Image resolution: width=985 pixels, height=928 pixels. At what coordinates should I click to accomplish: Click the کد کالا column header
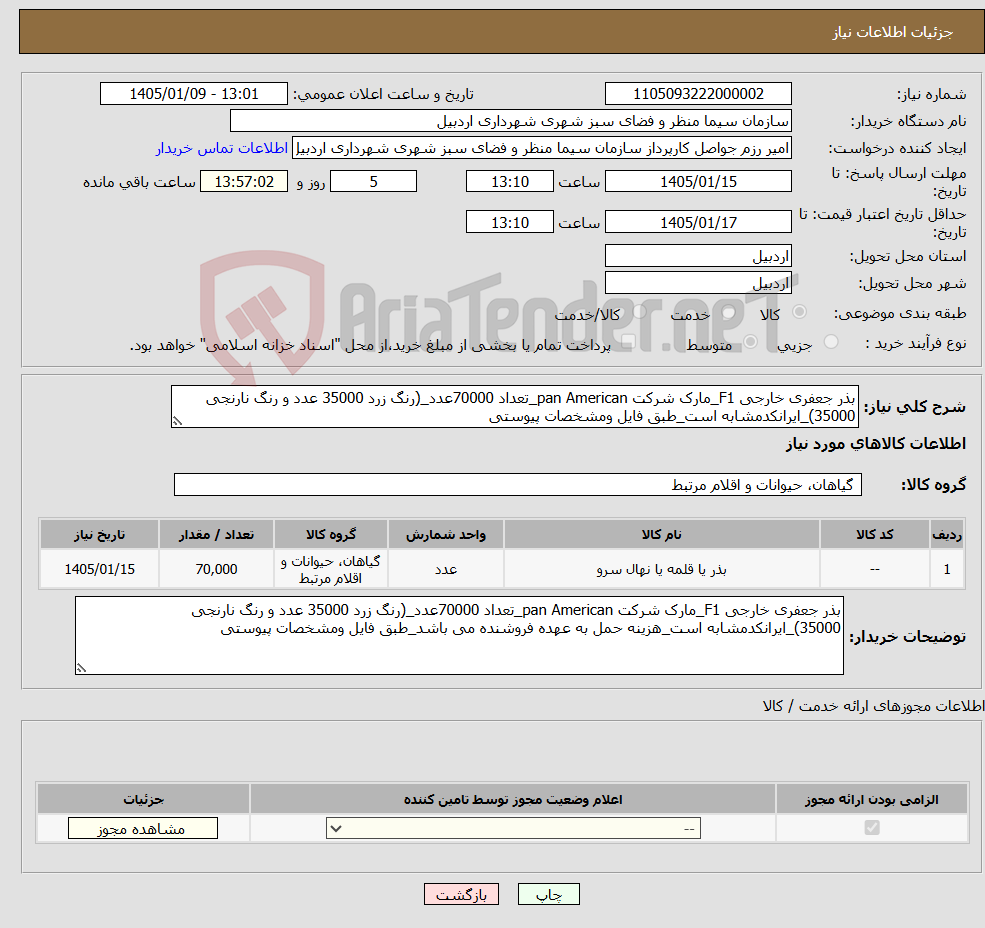point(874,535)
